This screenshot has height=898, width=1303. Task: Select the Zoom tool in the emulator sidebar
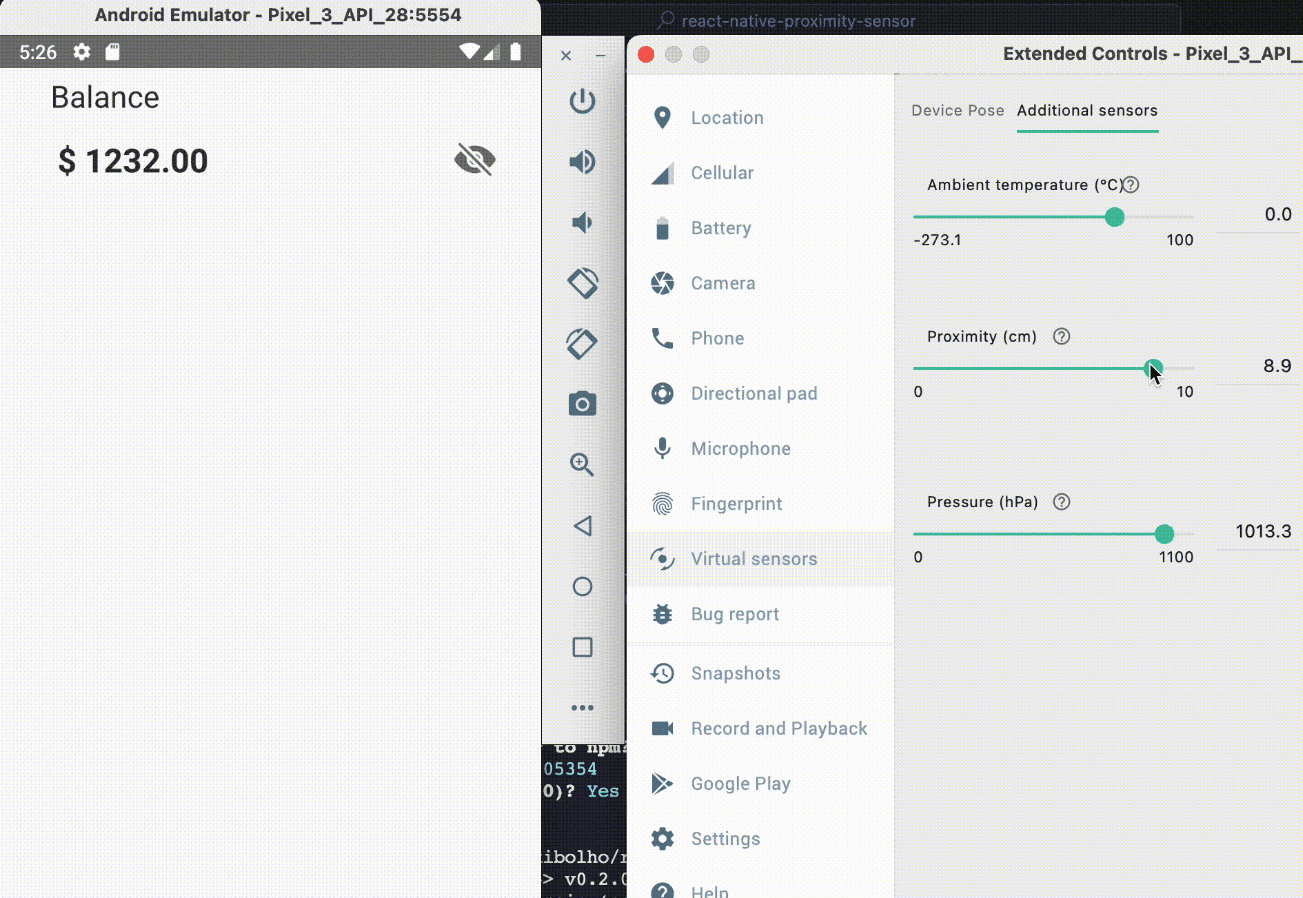point(582,464)
